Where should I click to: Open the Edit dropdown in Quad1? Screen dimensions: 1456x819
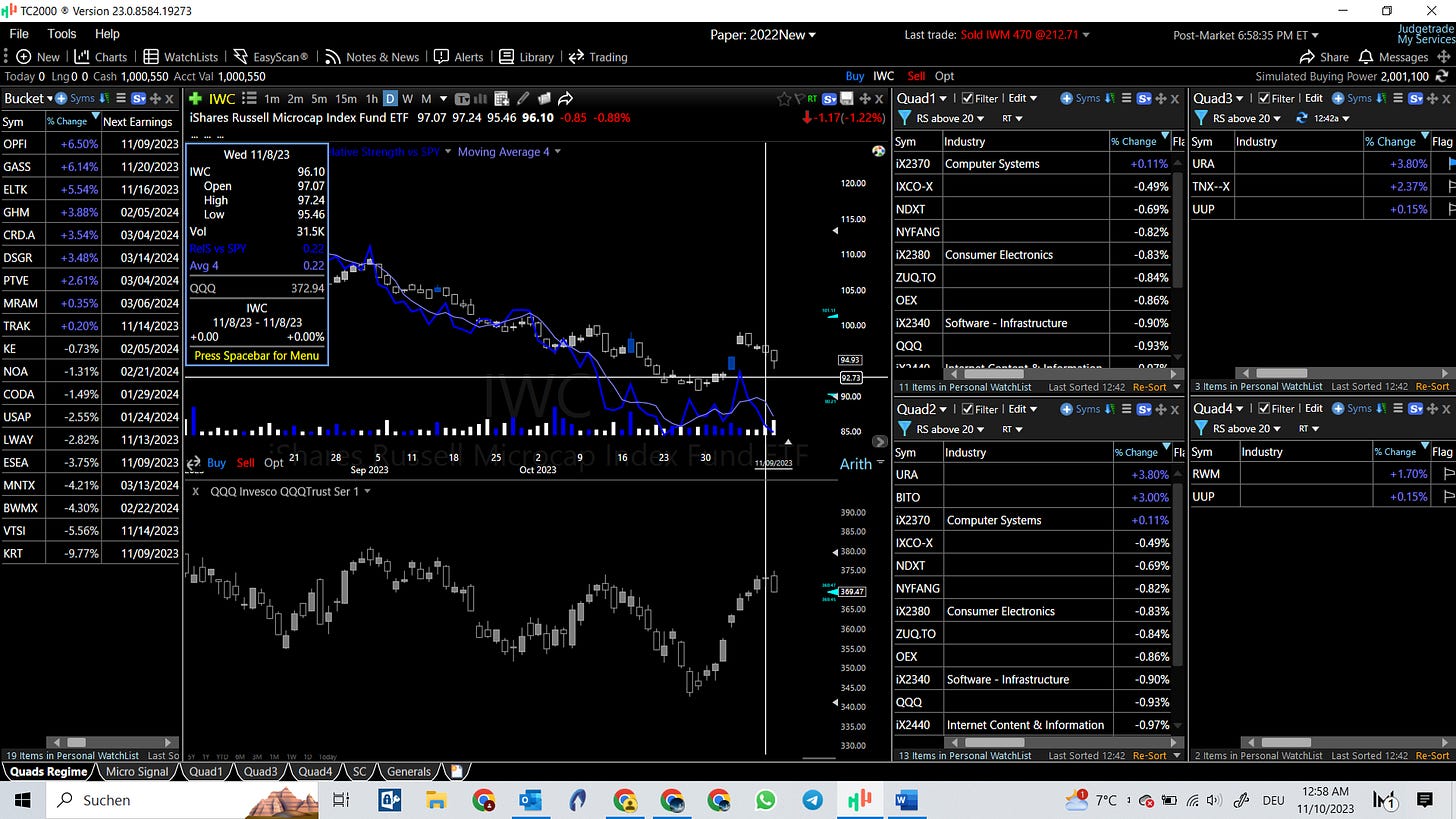point(1022,98)
